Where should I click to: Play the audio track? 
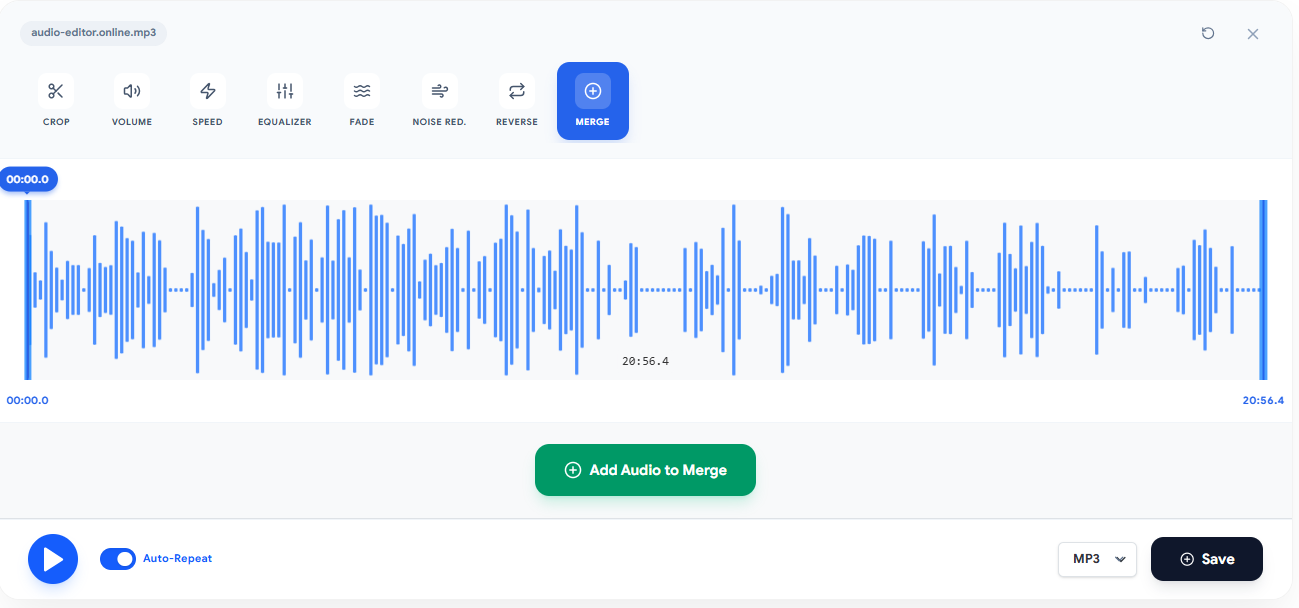(53, 559)
